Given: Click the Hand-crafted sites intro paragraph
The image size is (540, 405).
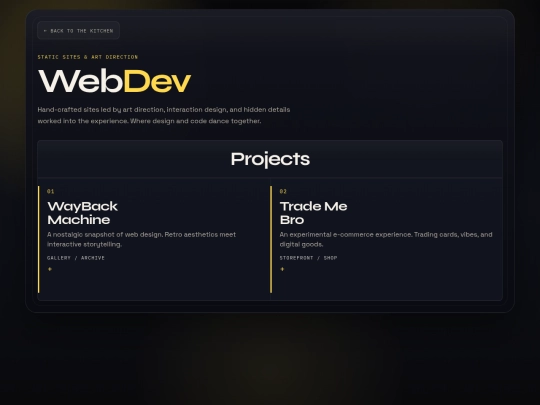Looking at the screenshot, I should coord(164,115).
